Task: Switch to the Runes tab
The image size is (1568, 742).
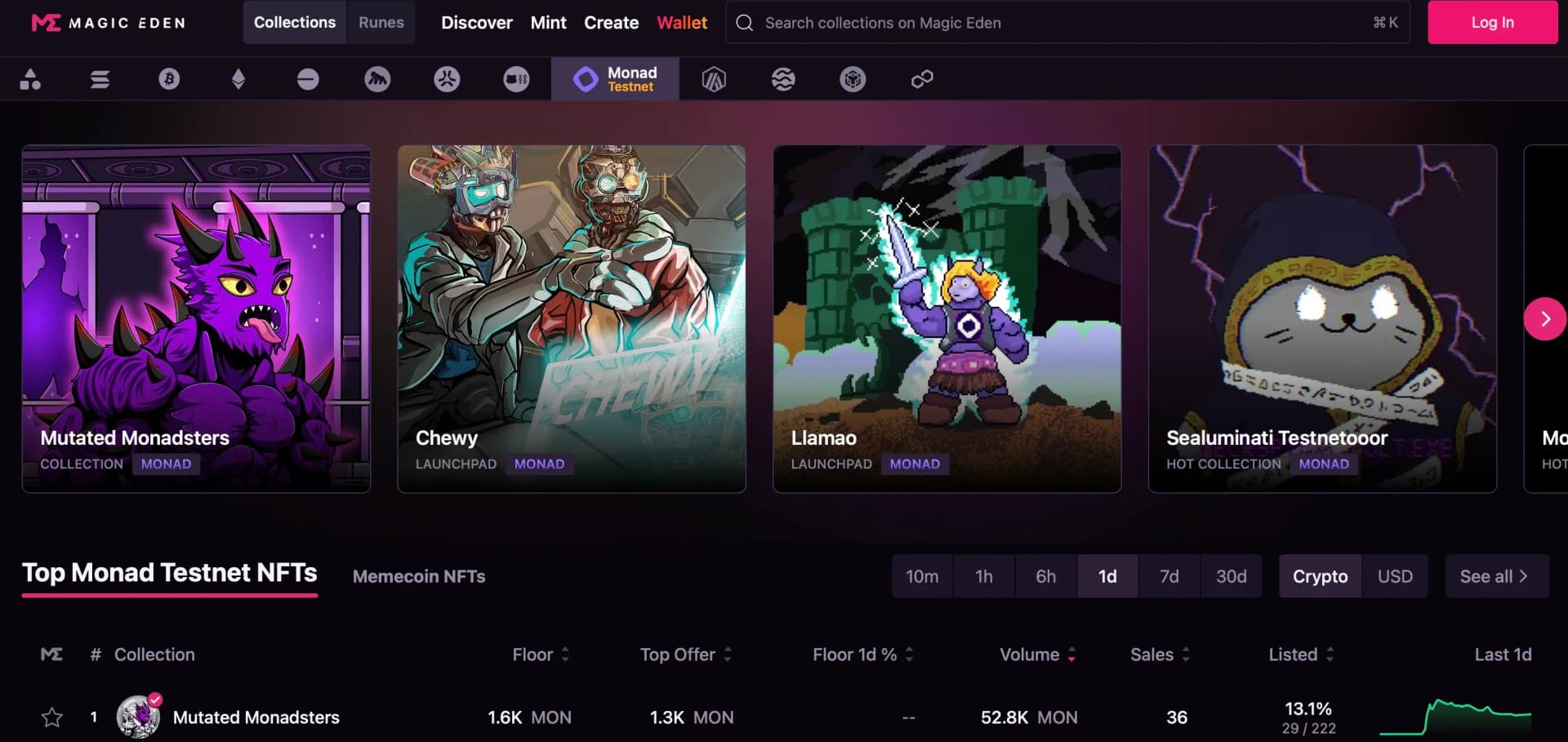Action: coord(381,22)
